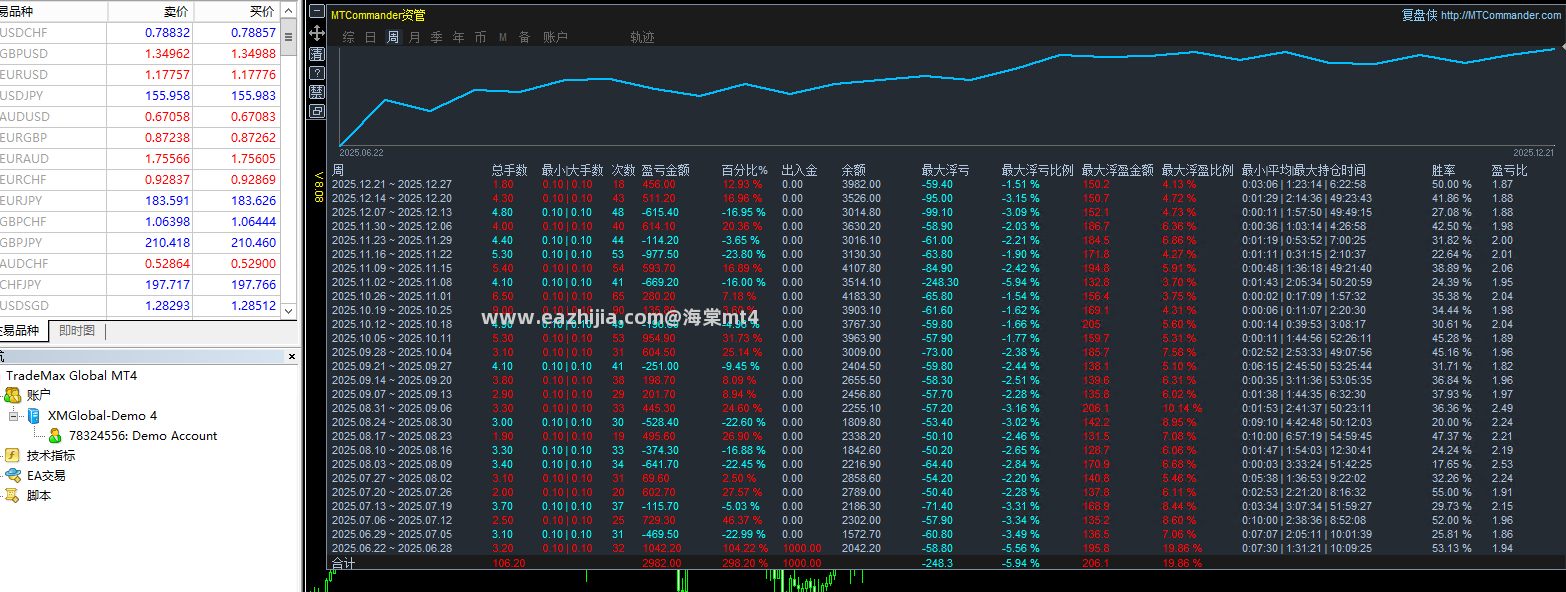Click the 总手数 column header

pyautogui.click(x=509, y=170)
